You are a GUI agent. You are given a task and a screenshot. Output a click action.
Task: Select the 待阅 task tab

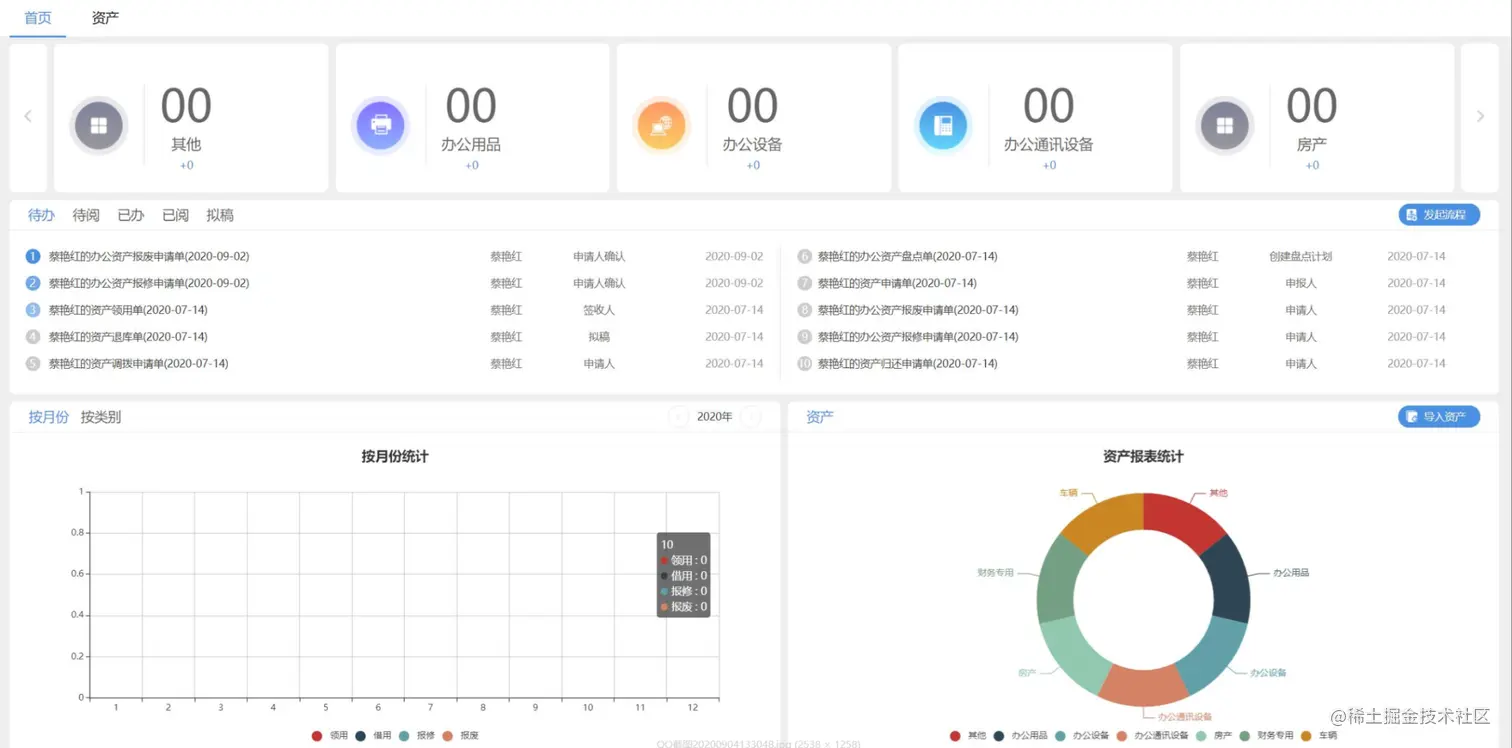point(86,215)
